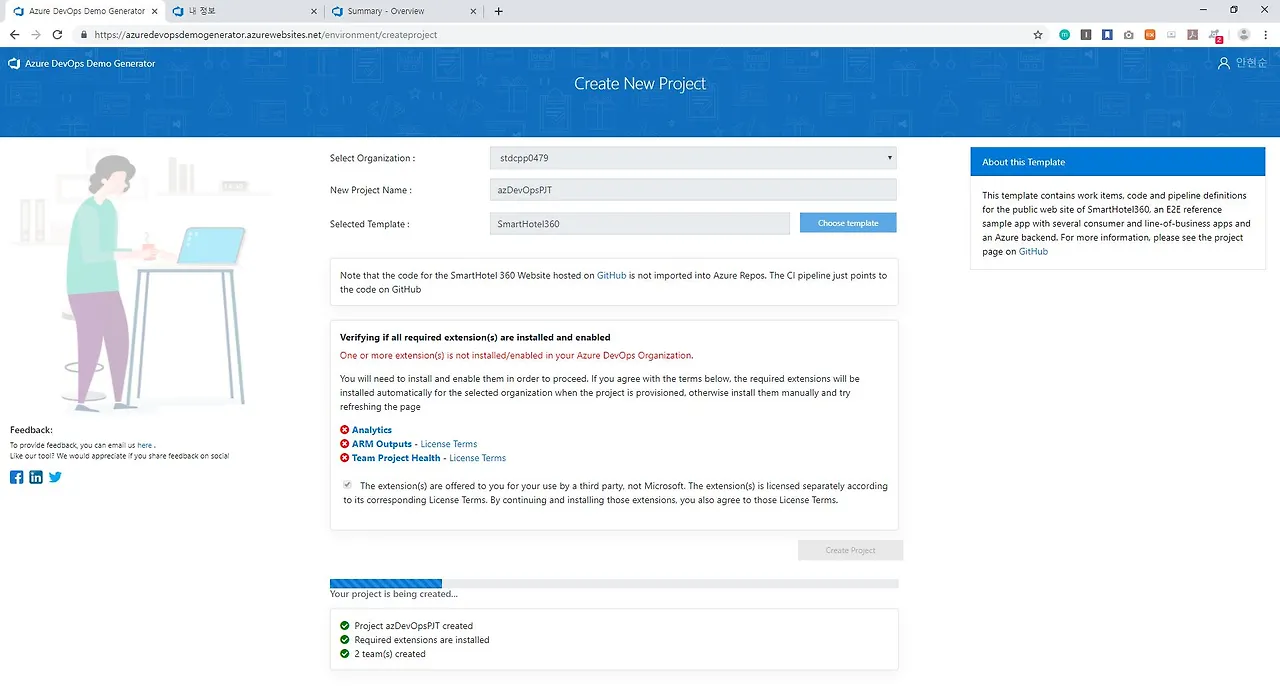Image resolution: width=1280 pixels, height=693 pixels.
Task: Click the 'here' feedback email link
Action: tap(145, 445)
